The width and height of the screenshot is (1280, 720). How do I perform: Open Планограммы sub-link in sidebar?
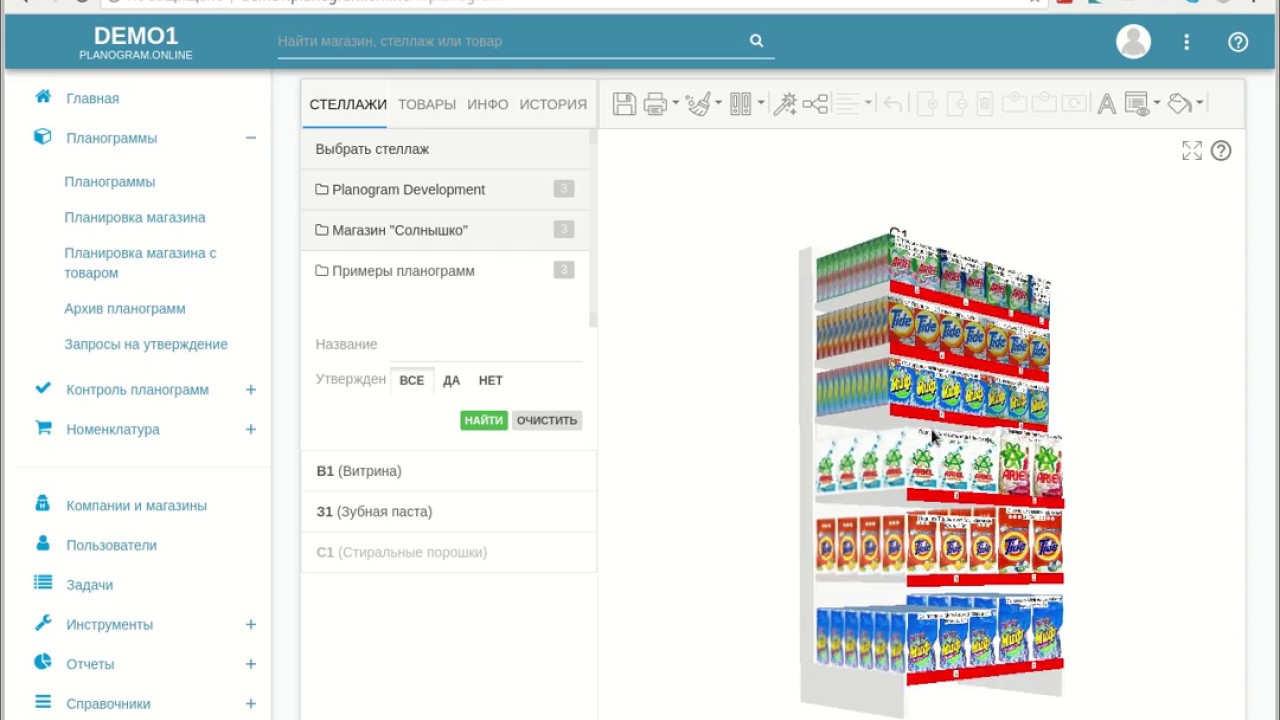(x=110, y=182)
